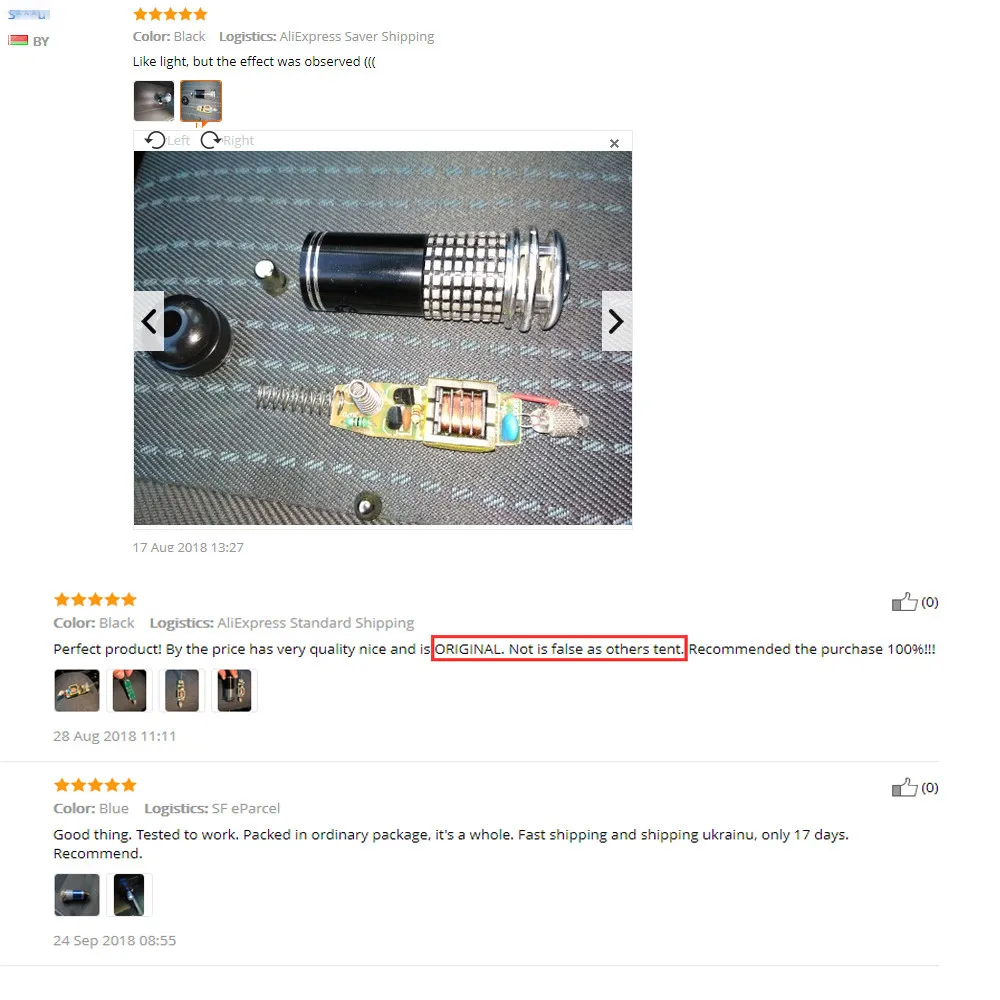Open first thumbnail of top review

coord(154,101)
